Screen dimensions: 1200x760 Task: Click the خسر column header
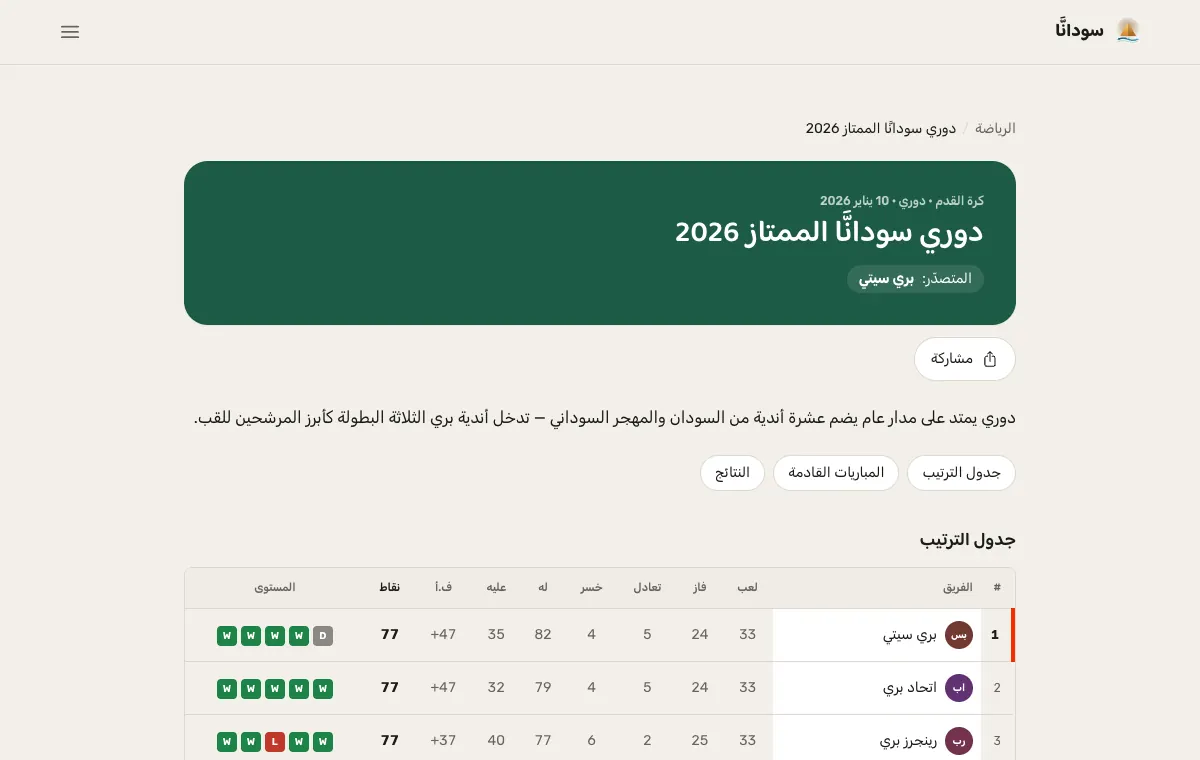591,588
